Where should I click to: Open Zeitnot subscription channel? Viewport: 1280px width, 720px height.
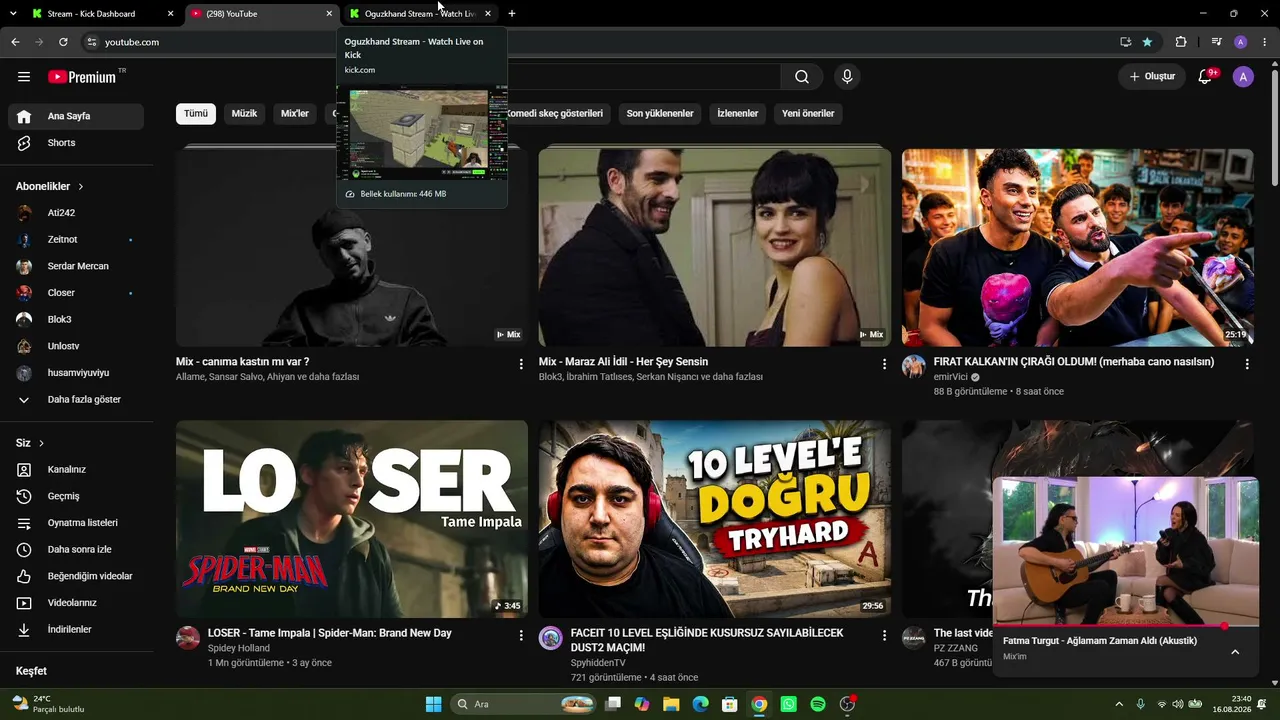tap(76, 240)
